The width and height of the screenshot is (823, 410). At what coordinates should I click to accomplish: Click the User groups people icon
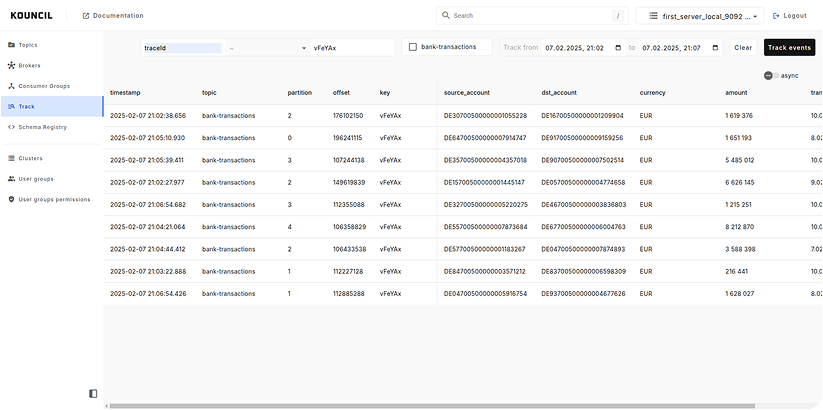click(x=12, y=178)
